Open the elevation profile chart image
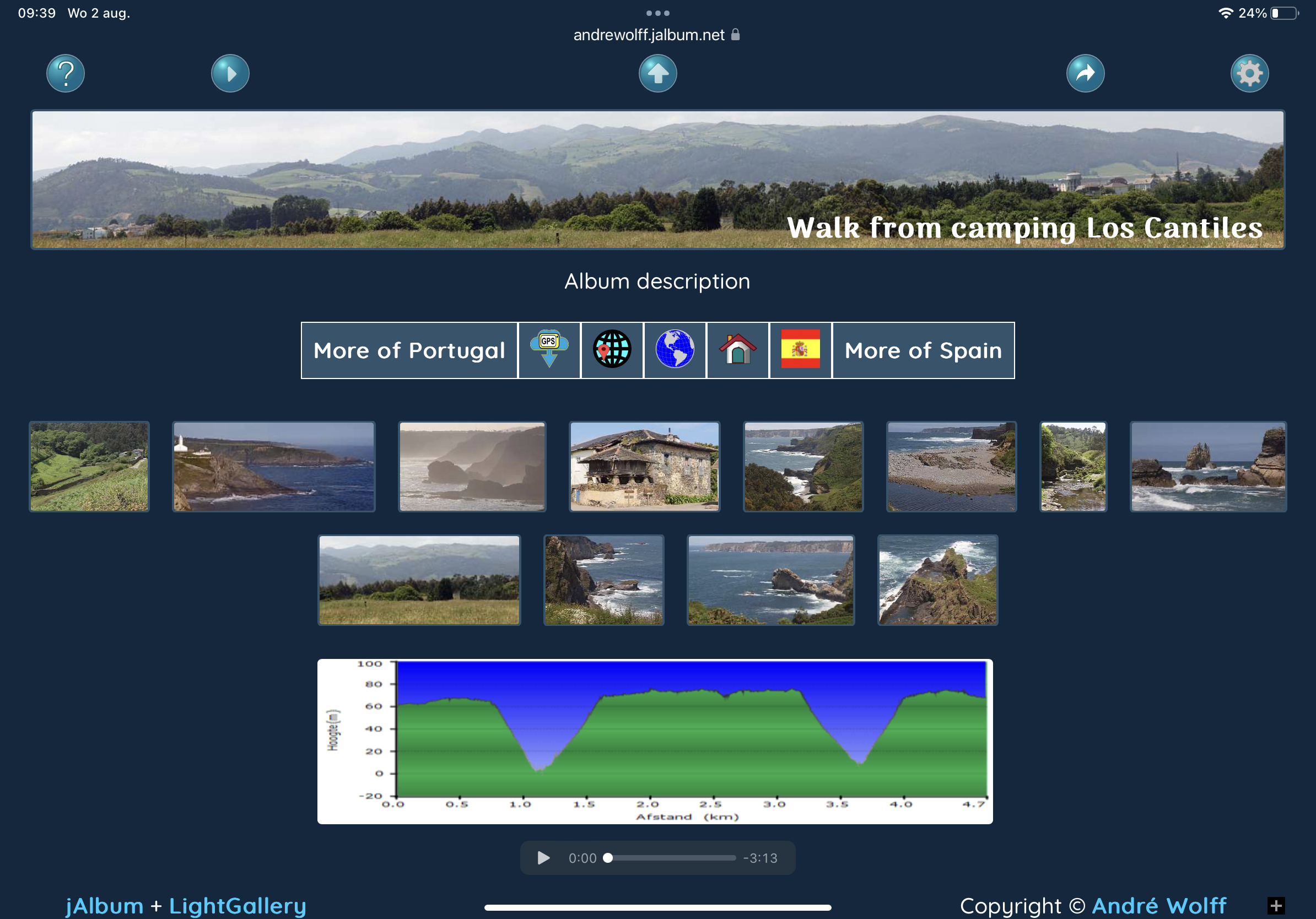Viewport: 1316px width, 919px height. point(655,741)
